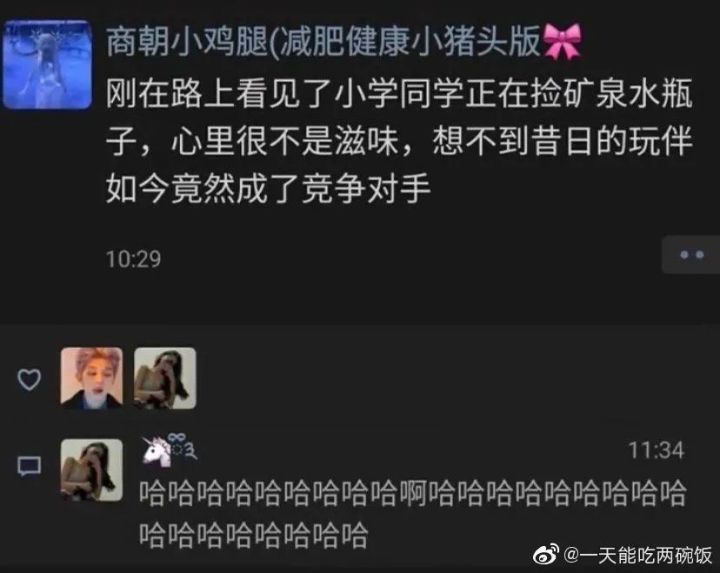Click the unicorn emoji in commenter name
The height and width of the screenshot is (573, 720).
click(155, 451)
